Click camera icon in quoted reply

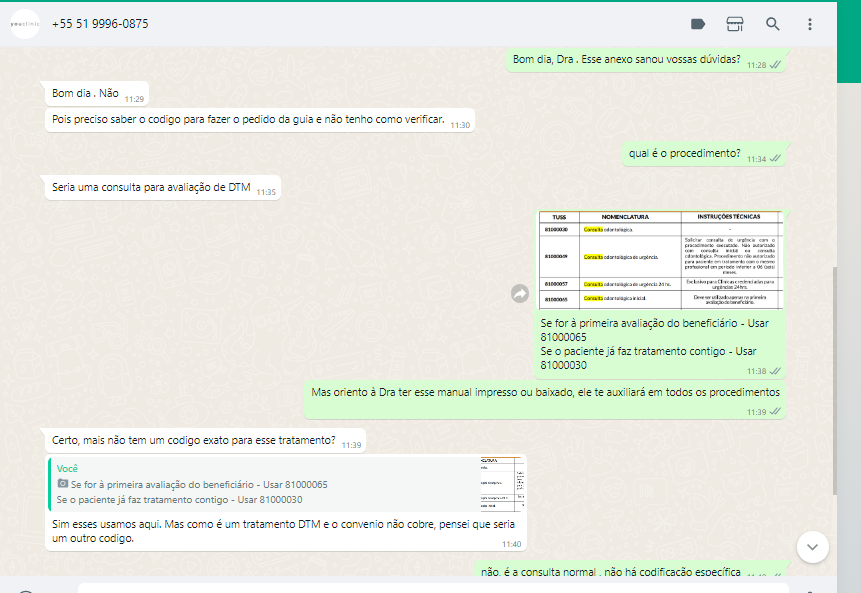(63, 484)
